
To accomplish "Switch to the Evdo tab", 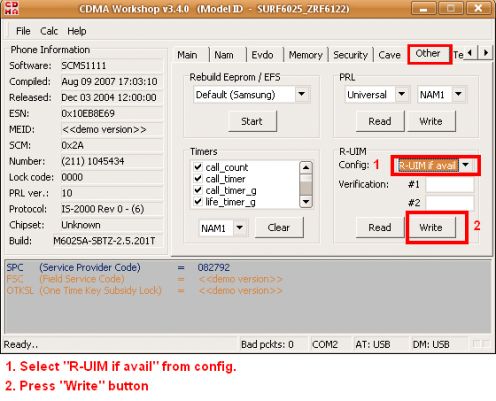I will point(262,55).
